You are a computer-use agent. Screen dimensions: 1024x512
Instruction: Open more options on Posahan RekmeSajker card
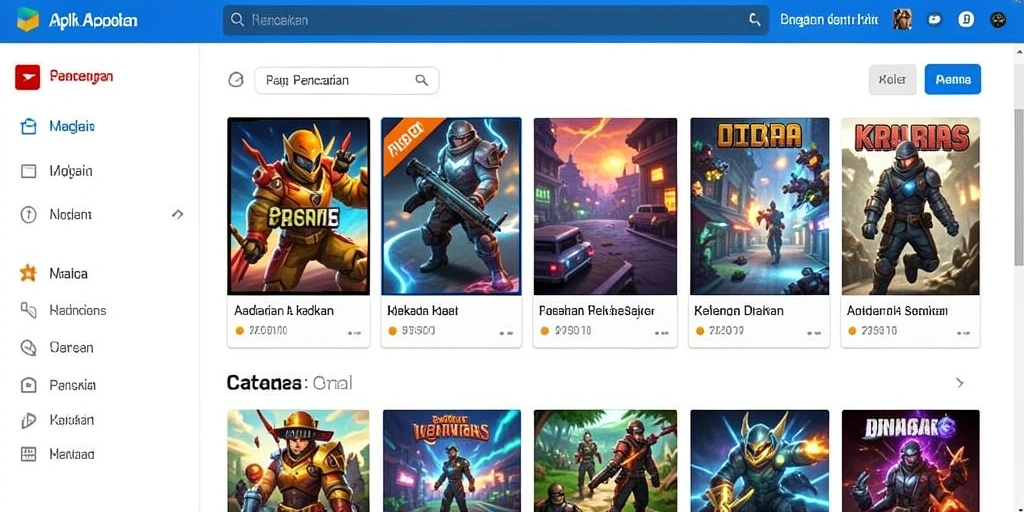(x=662, y=332)
